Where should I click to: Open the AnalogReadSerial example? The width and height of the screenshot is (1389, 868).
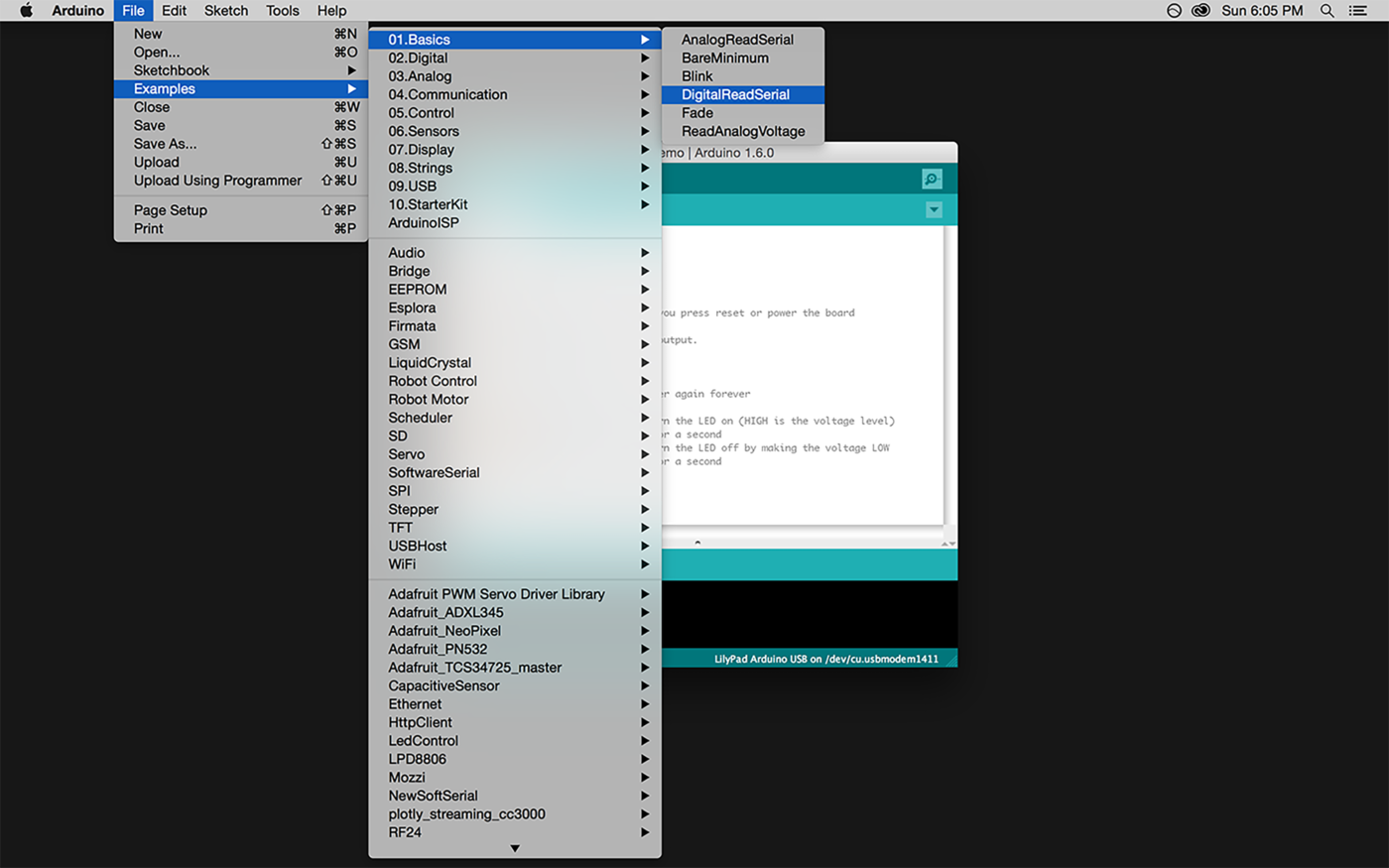(743, 40)
